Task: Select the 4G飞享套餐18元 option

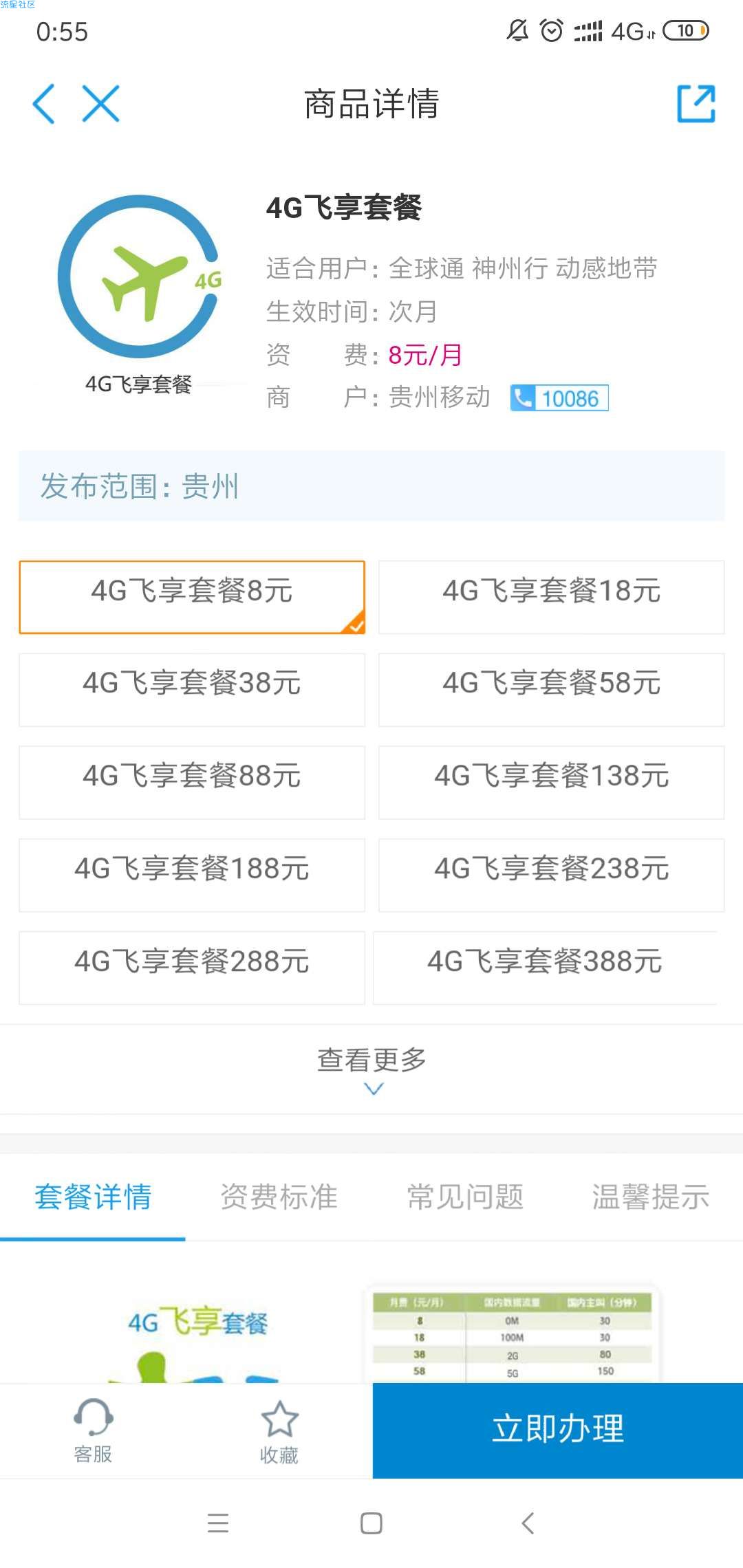Action: (x=551, y=597)
